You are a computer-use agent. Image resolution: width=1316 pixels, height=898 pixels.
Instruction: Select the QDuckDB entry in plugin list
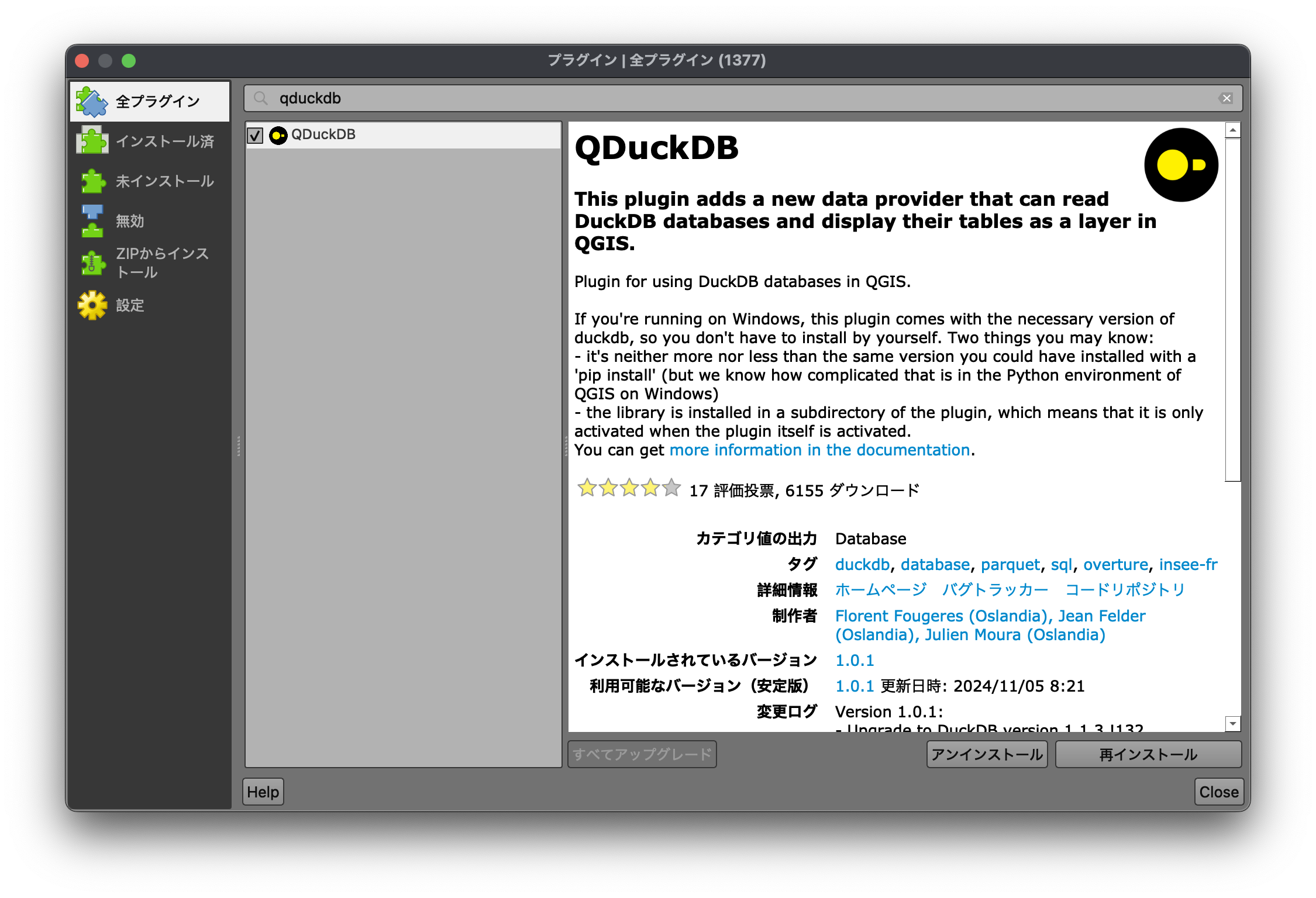coord(323,134)
